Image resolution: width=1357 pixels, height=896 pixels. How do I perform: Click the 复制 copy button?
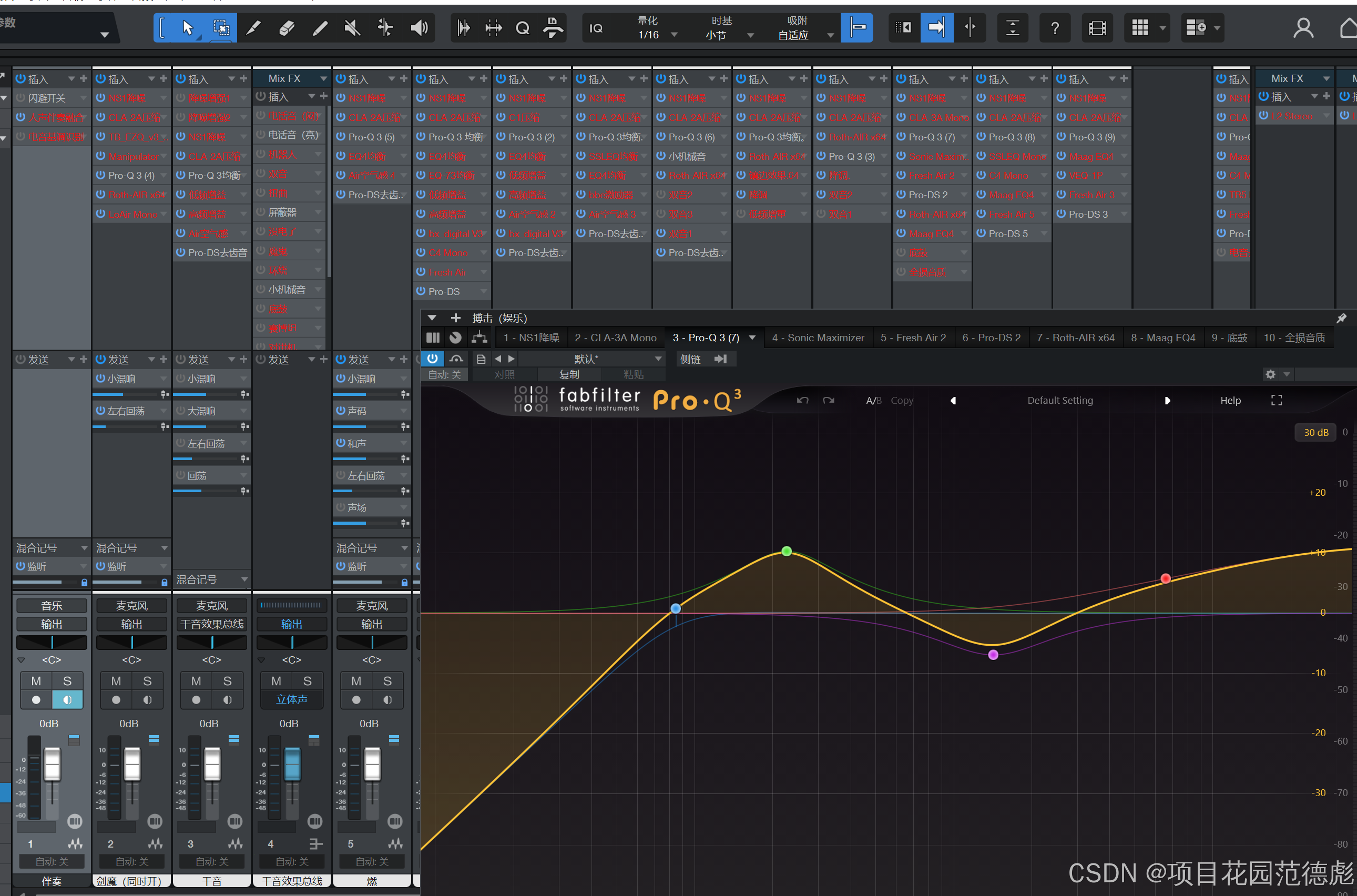[x=568, y=374]
